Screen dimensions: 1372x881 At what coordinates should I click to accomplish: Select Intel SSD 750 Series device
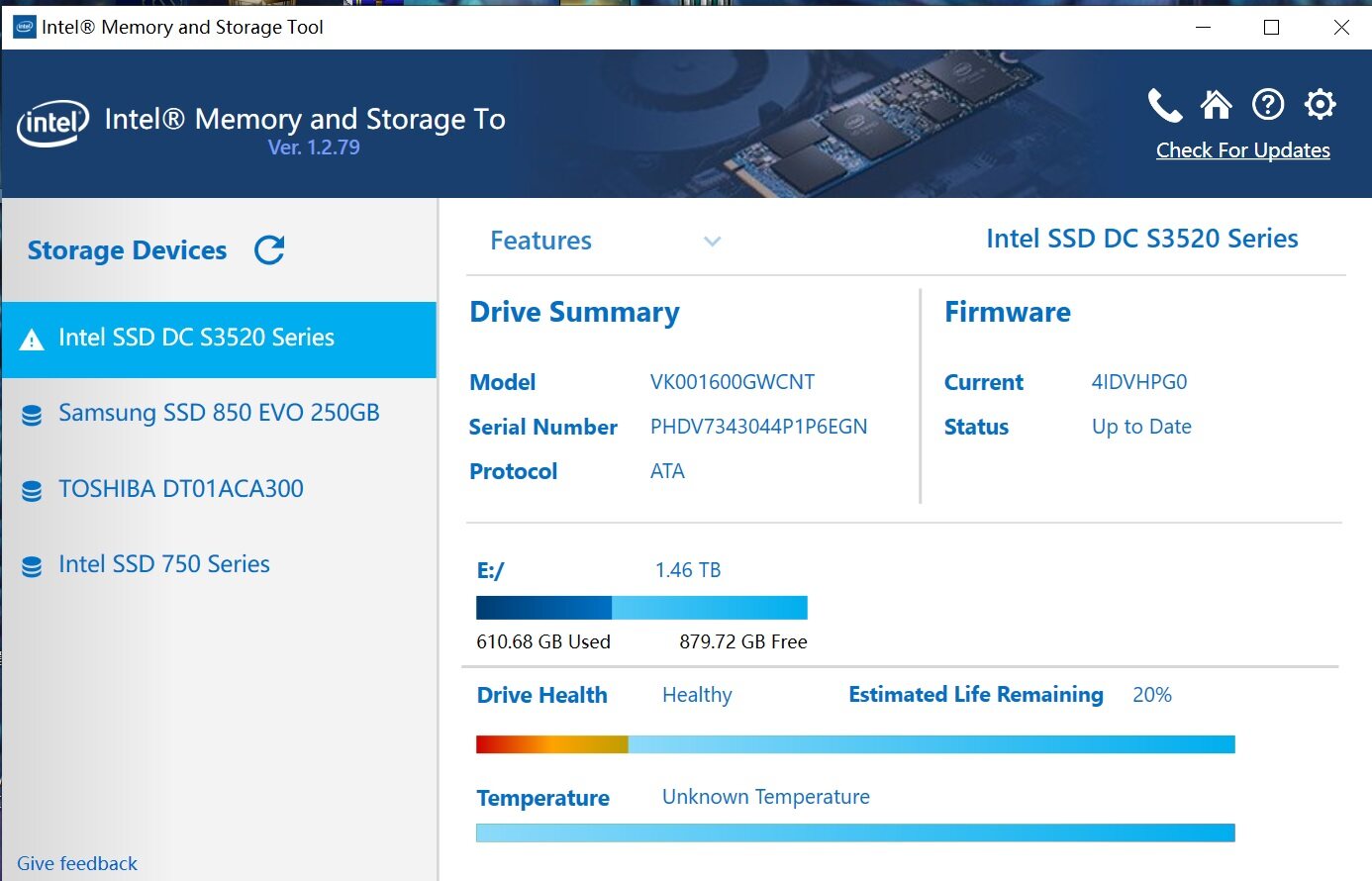coord(219,564)
